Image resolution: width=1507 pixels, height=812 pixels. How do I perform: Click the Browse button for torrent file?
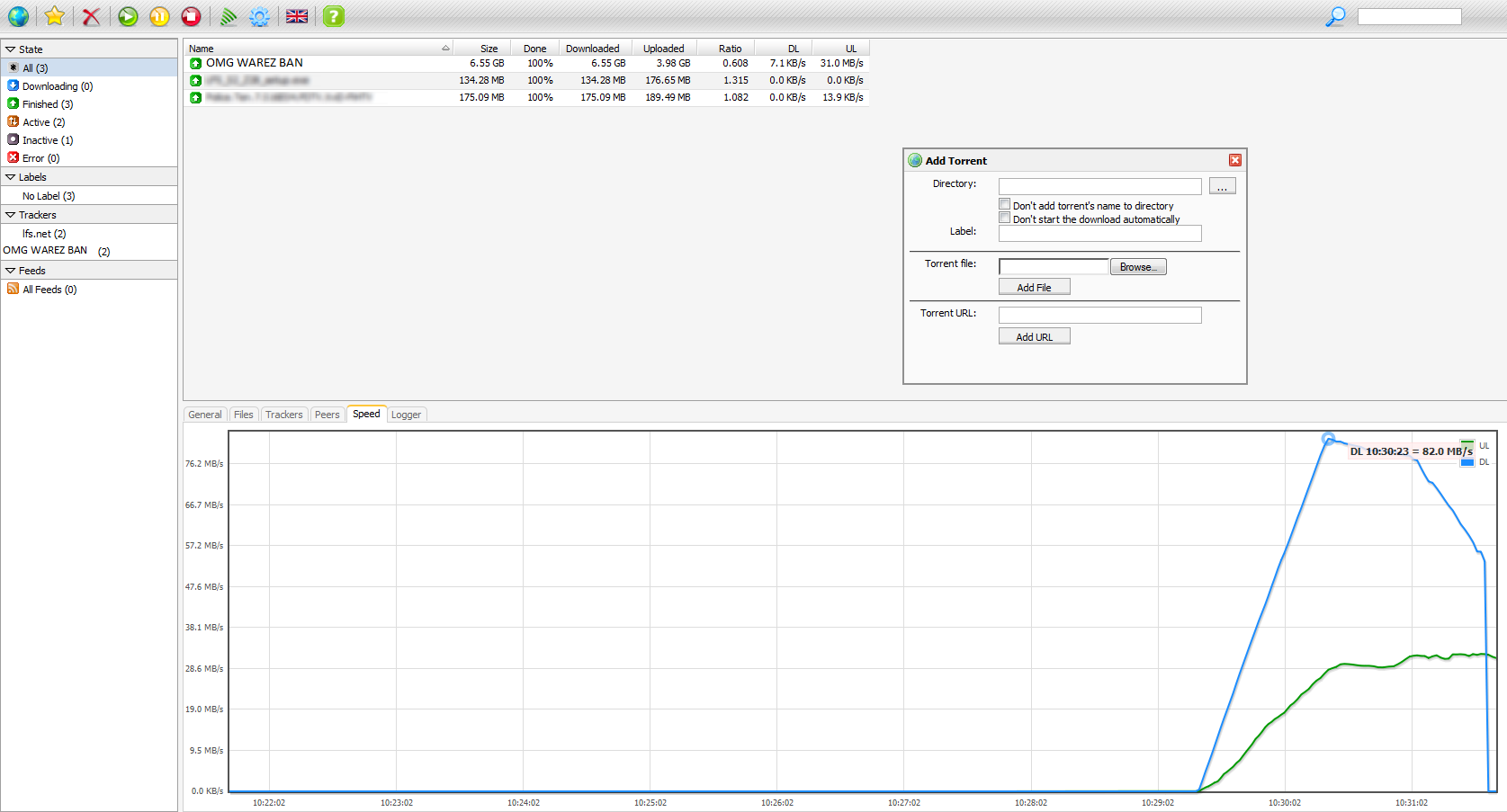tap(1138, 267)
